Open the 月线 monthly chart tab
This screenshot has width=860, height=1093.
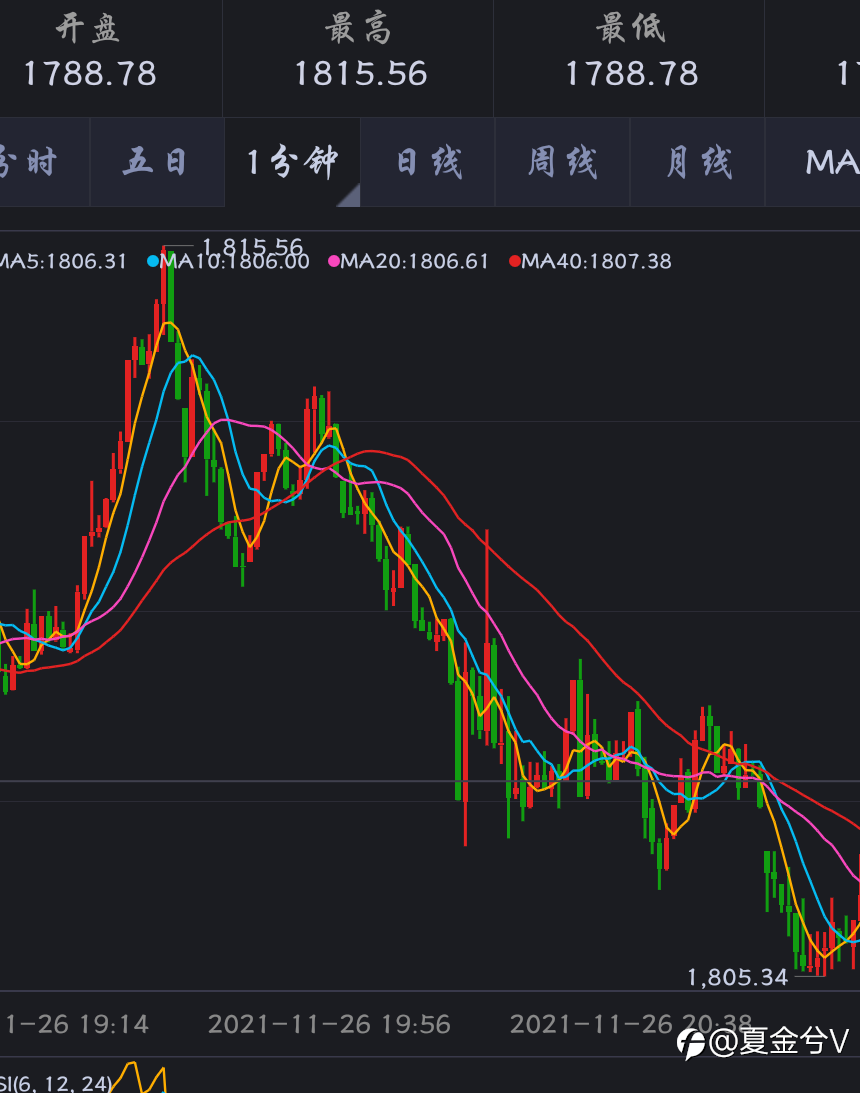point(698,162)
